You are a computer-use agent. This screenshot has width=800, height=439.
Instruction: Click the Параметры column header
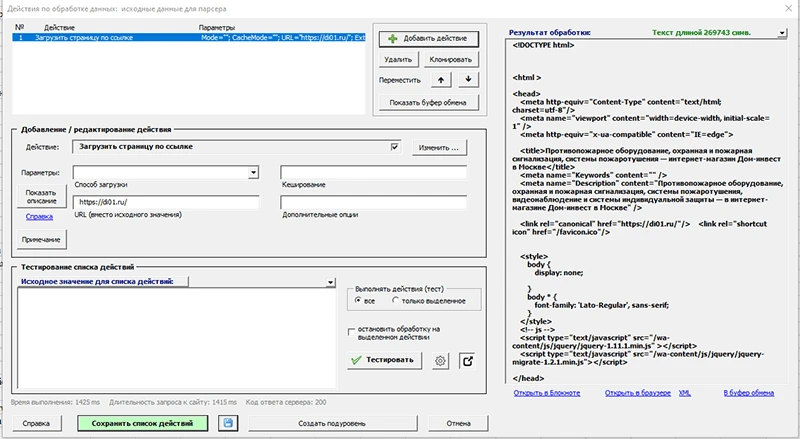click(217, 28)
